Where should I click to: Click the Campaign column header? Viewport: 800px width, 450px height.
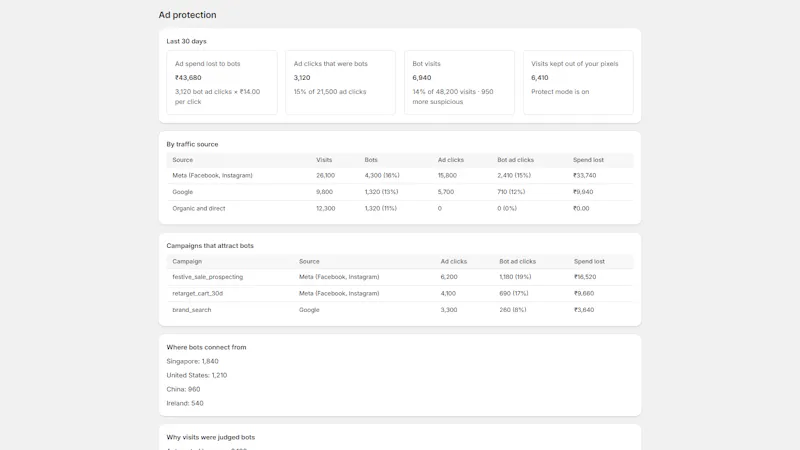pos(187,261)
